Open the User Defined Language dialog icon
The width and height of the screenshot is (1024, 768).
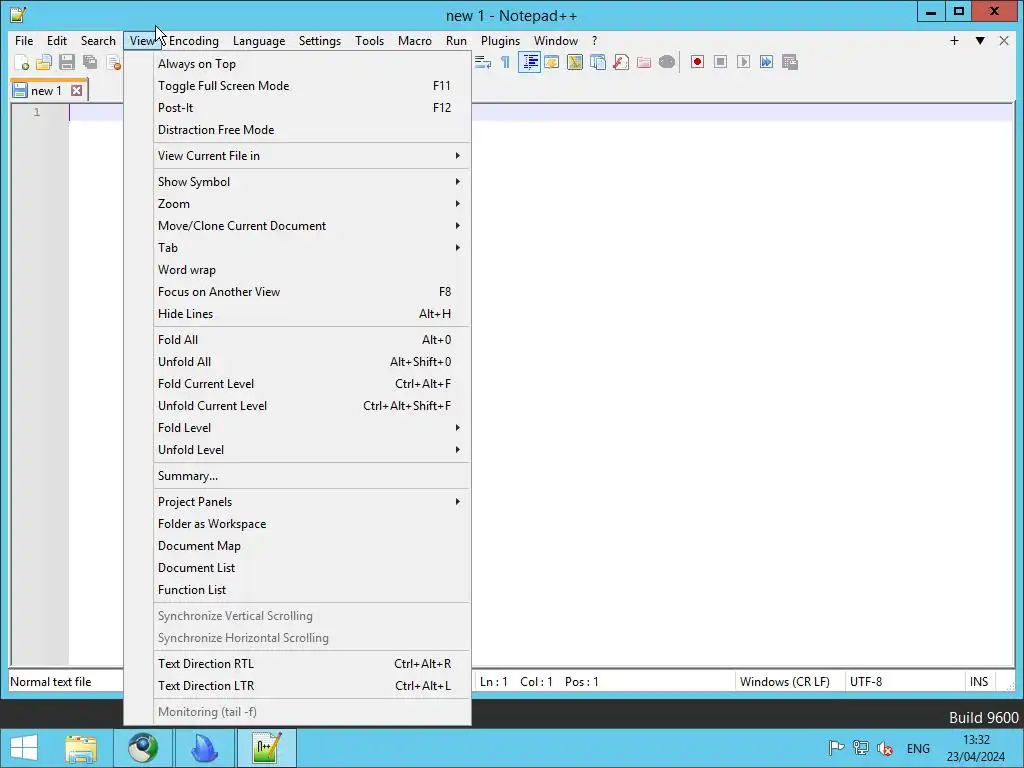552,62
